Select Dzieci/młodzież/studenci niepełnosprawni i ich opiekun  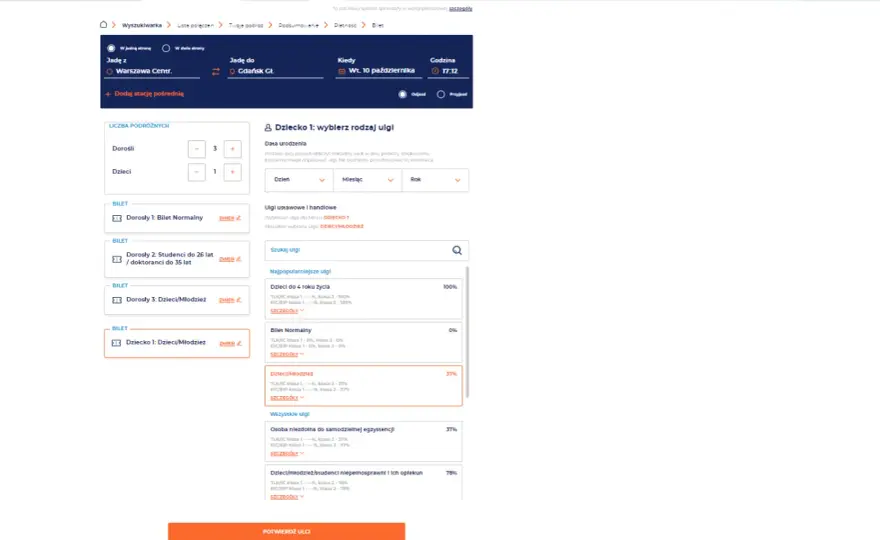[x=363, y=482]
